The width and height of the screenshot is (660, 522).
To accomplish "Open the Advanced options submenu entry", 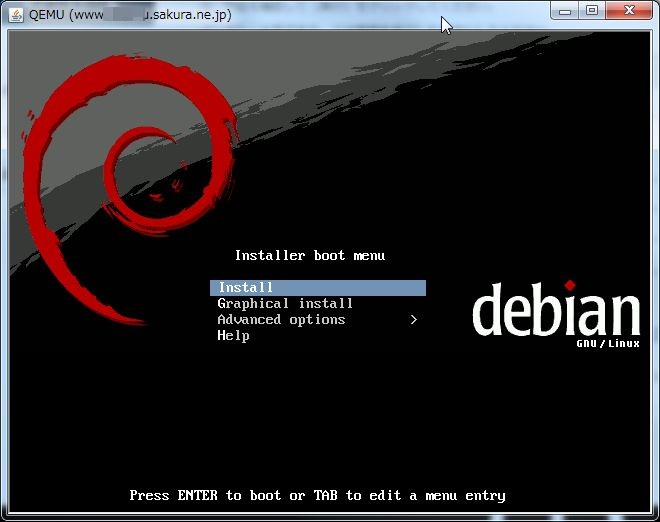I will point(318,320).
